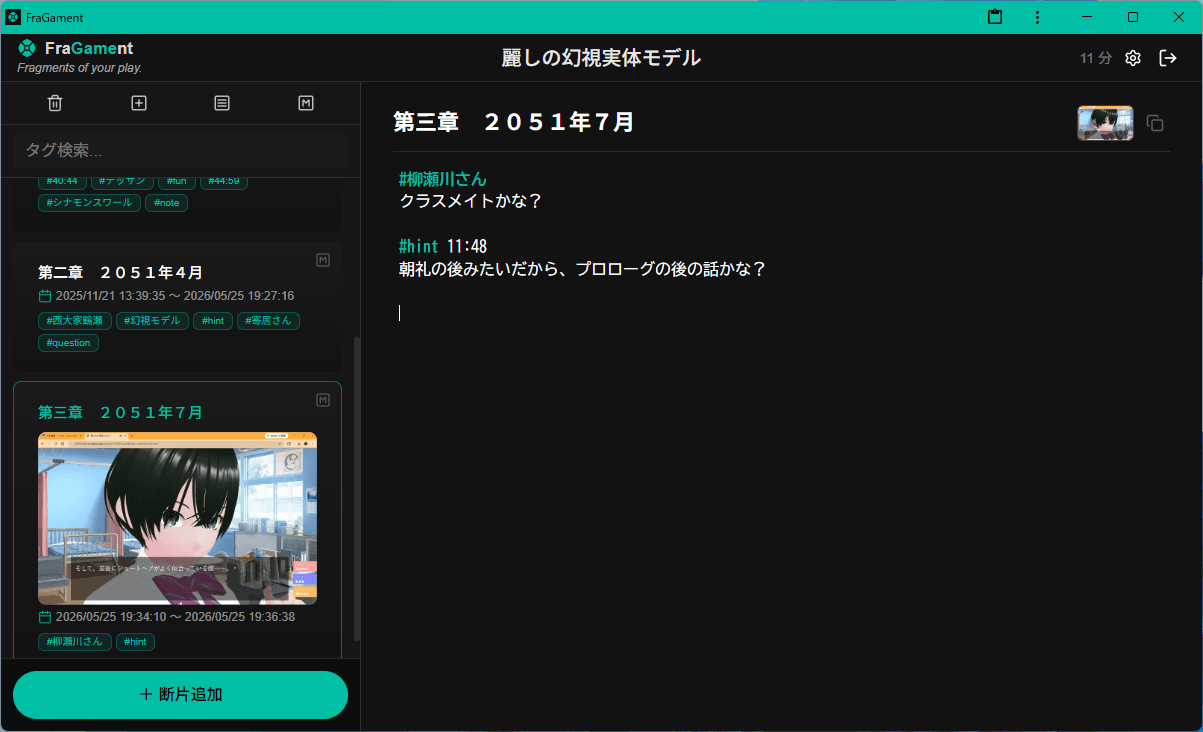Click the #hint hashtag in editor
This screenshot has height=732, width=1203.
(419, 246)
